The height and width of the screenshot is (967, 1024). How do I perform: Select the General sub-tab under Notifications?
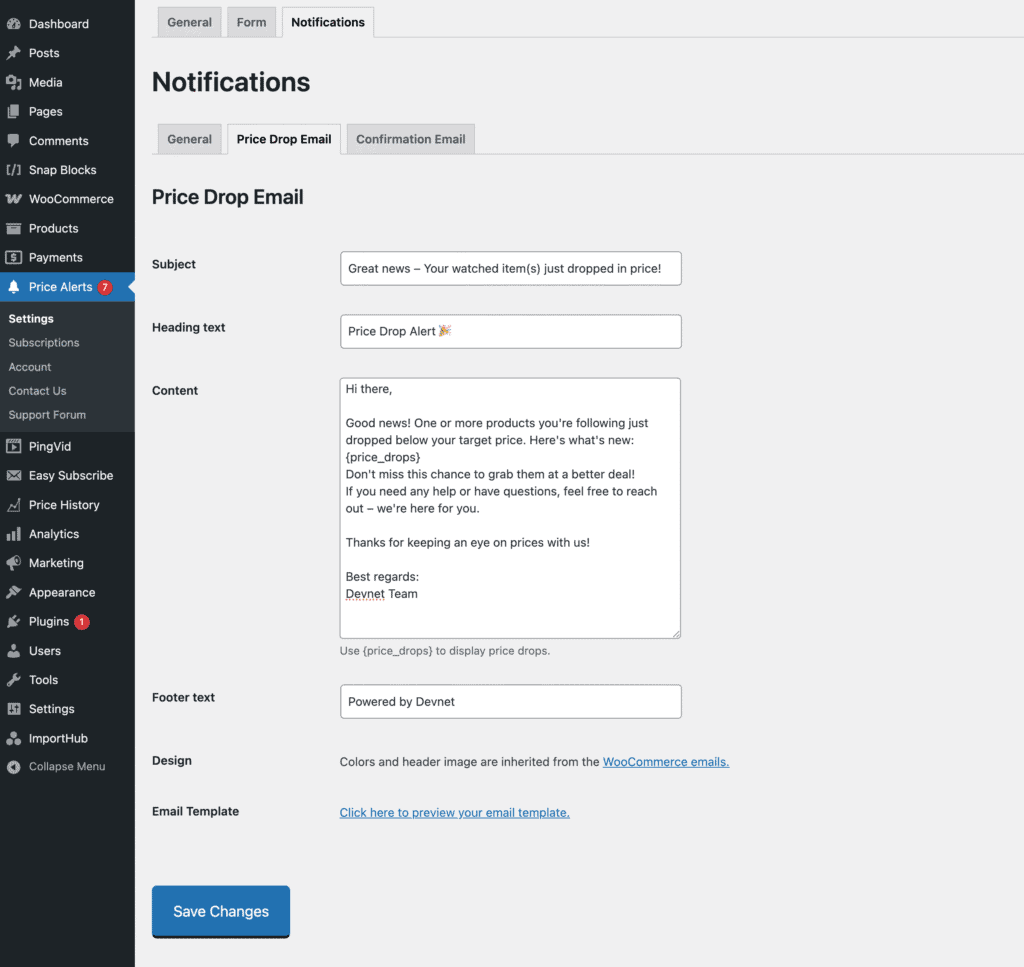click(x=189, y=139)
